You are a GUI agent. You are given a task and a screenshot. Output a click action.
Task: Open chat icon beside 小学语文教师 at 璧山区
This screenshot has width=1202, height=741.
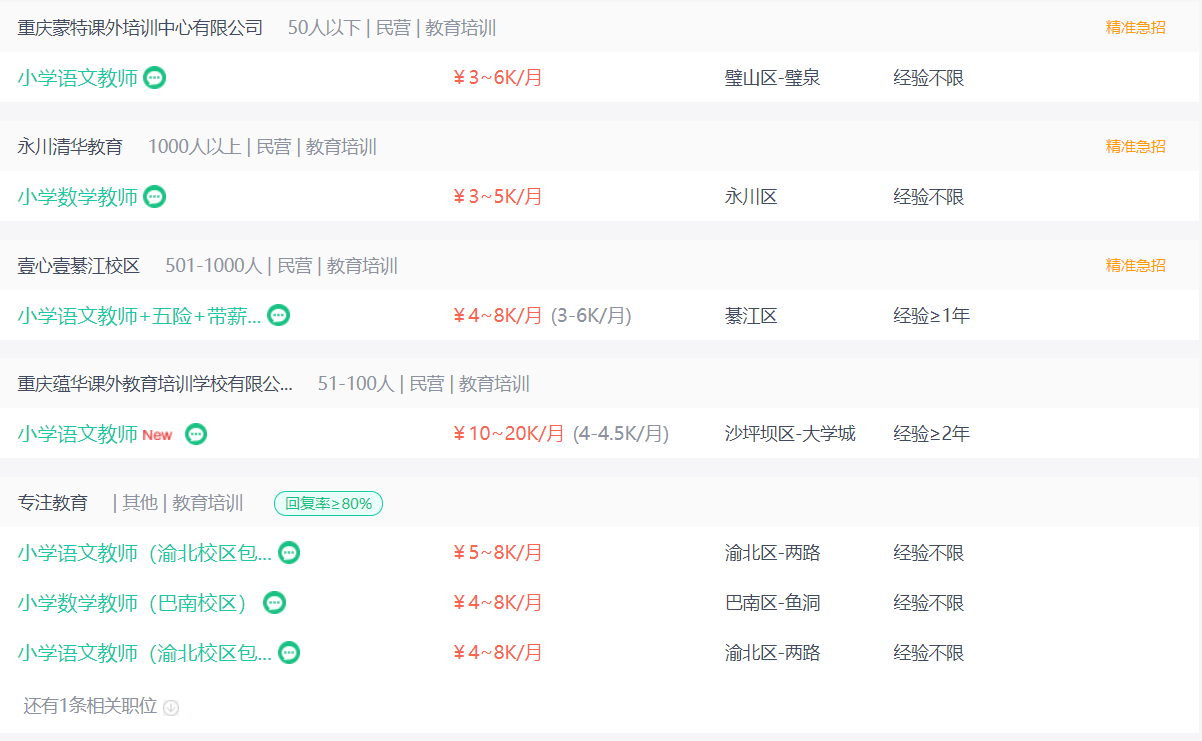pos(155,78)
